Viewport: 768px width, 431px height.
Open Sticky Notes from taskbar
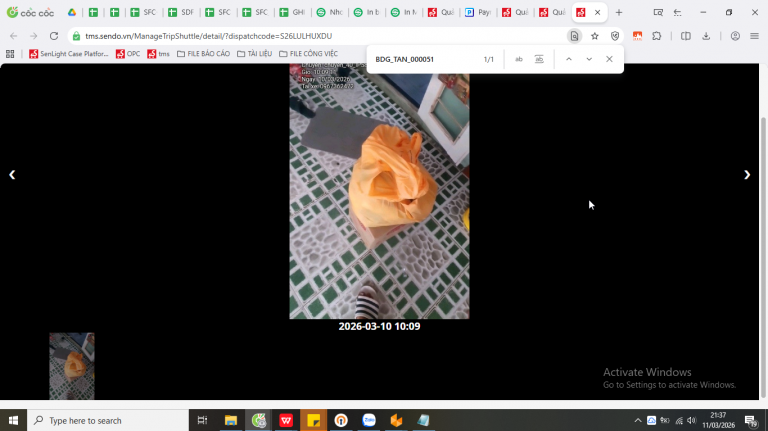[313, 420]
